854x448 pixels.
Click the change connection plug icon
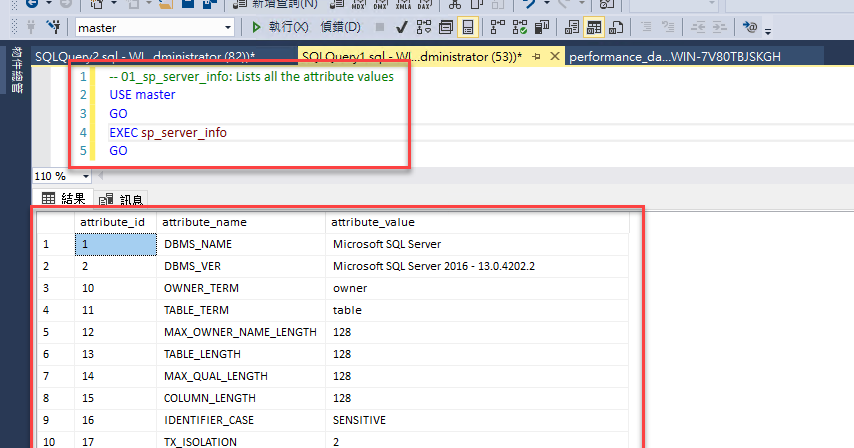tap(53, 26)
